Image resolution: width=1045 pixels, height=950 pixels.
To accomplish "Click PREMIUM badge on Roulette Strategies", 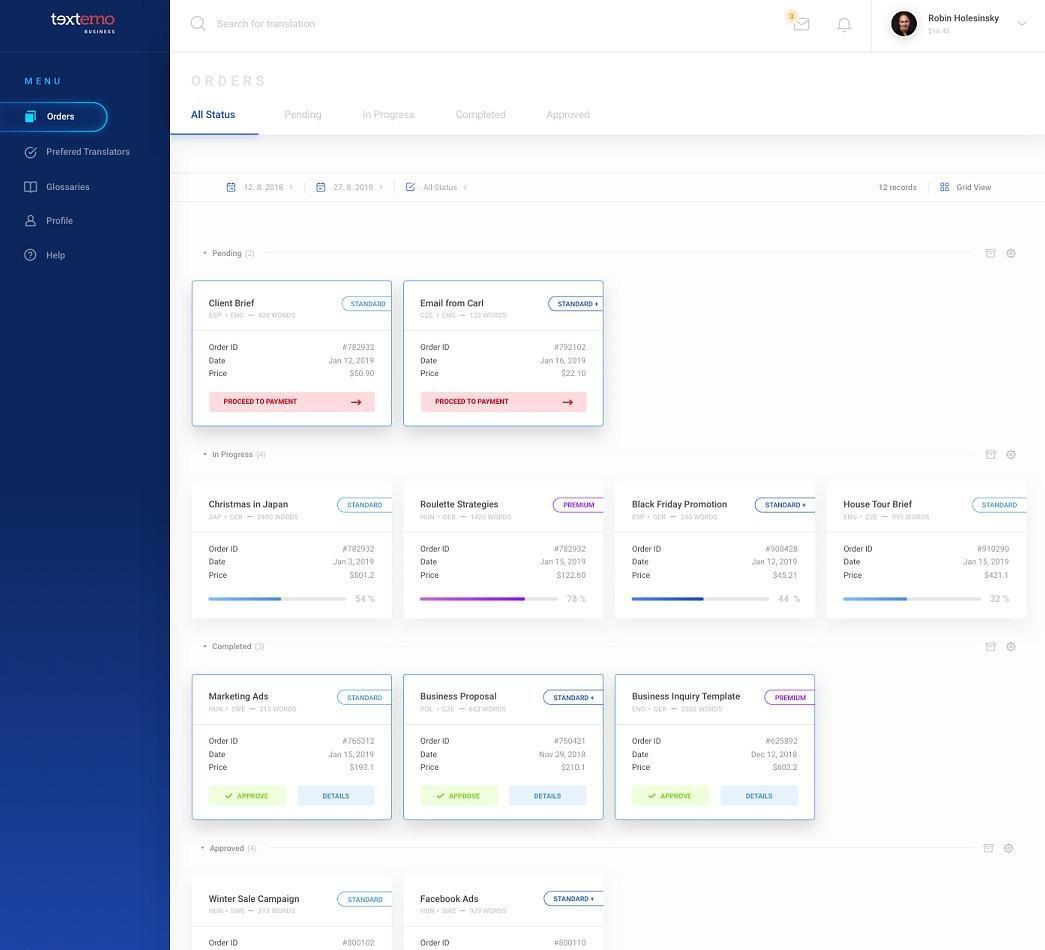I will click(x=578, y=505).
